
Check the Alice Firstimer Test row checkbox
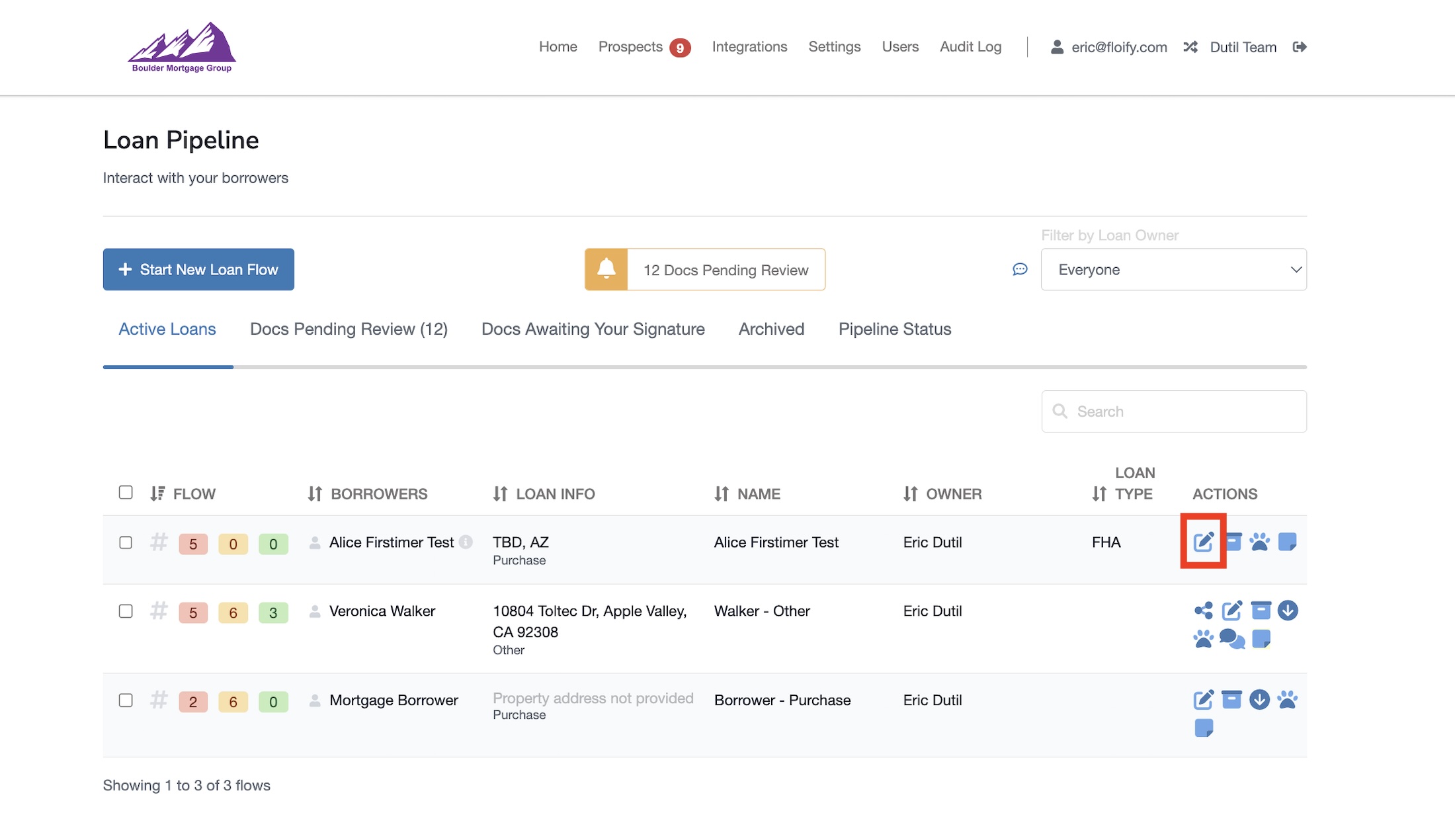[x=126, y=543]
